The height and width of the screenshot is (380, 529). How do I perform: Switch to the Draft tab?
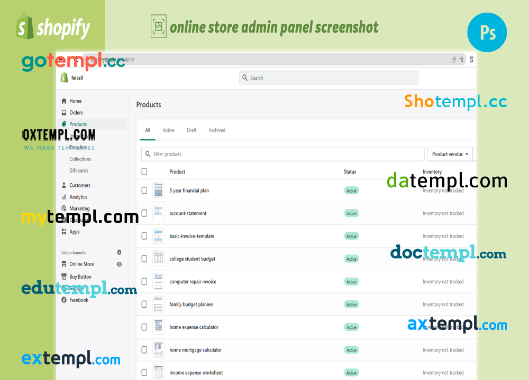(x=191, y=130)
